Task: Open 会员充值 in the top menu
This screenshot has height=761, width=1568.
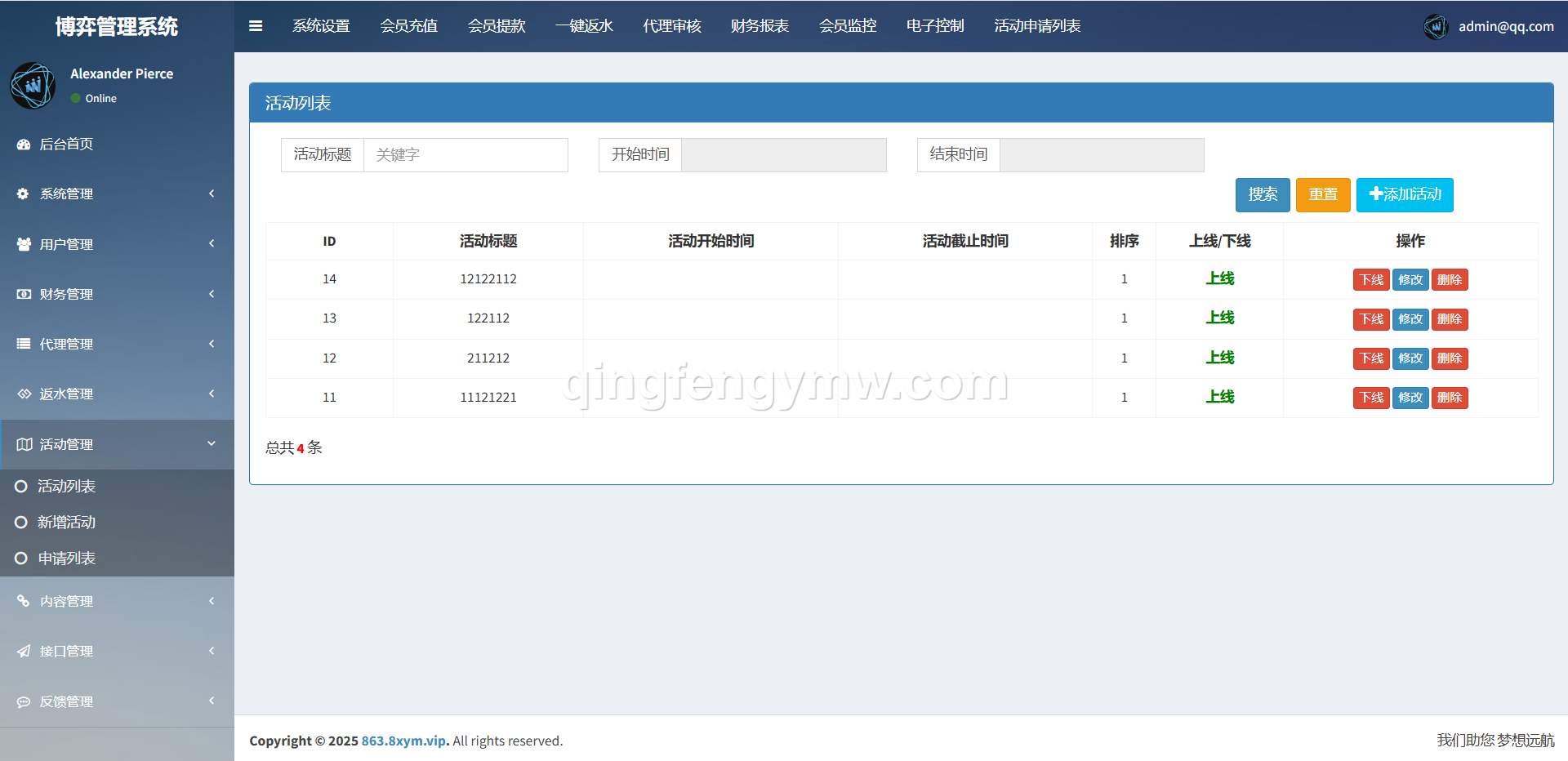Action: [408, 26]
